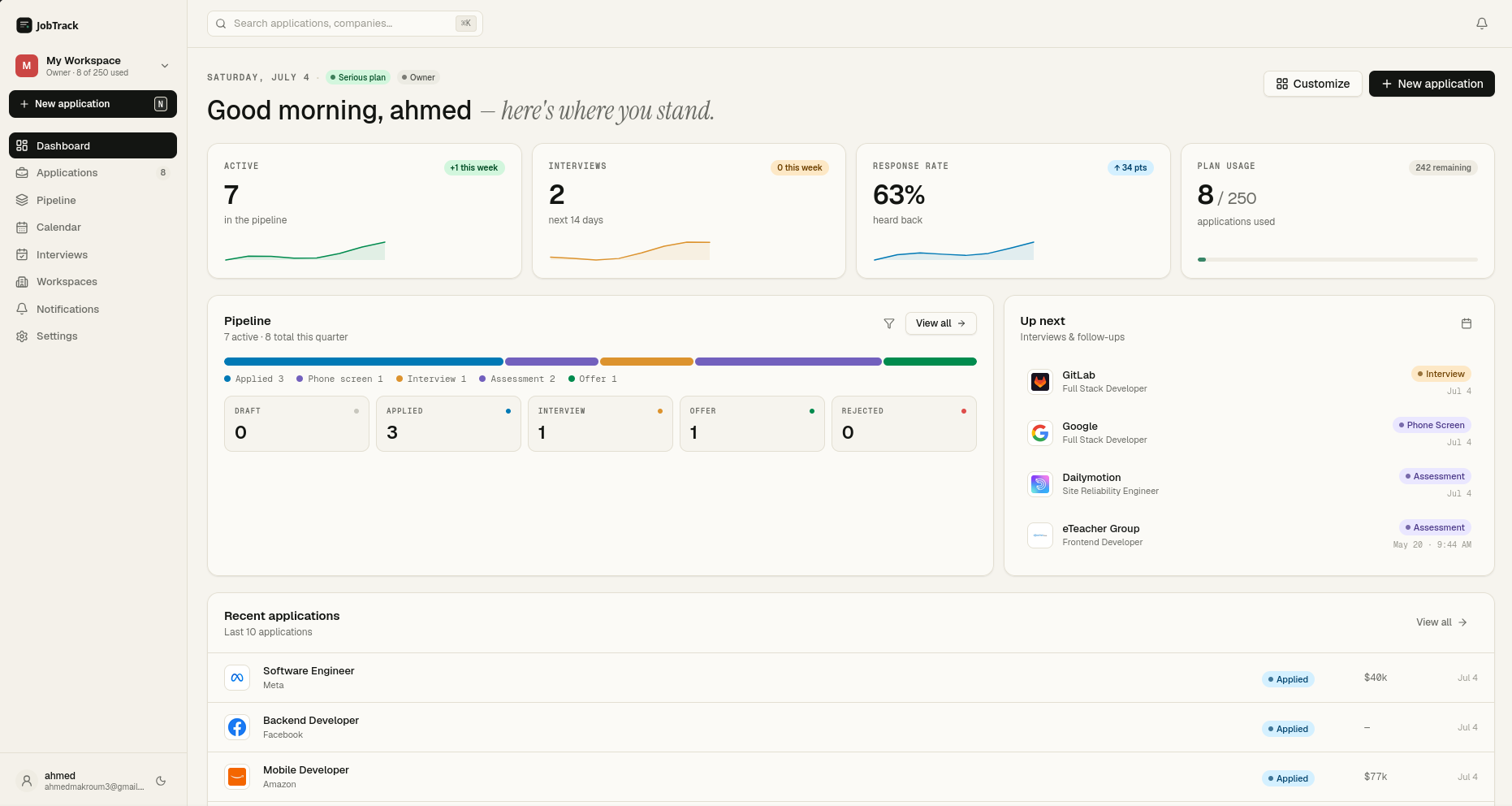
Task: Click the blue Applied pipeline bar segment
Action: [x=364, y=362]
